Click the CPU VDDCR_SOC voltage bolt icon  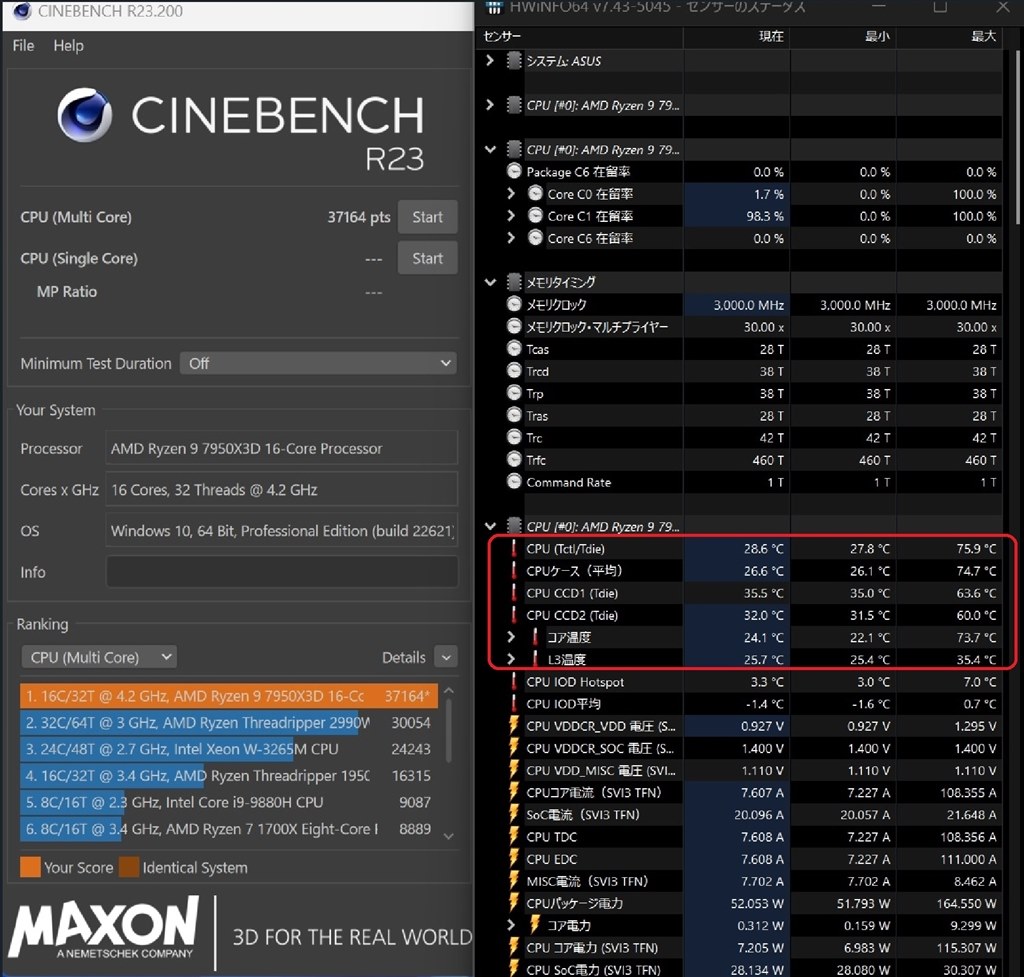tap(514, 748)
